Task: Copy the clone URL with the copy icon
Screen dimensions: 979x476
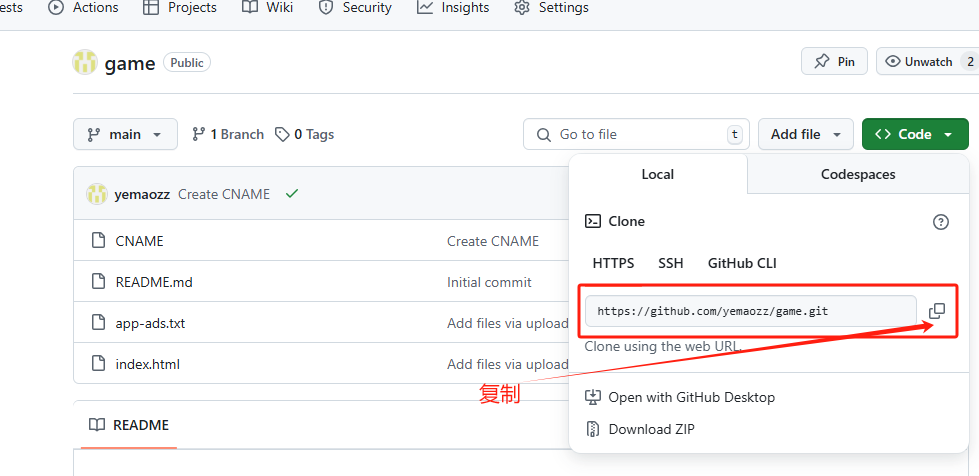Action: click(x=937, y=310)
